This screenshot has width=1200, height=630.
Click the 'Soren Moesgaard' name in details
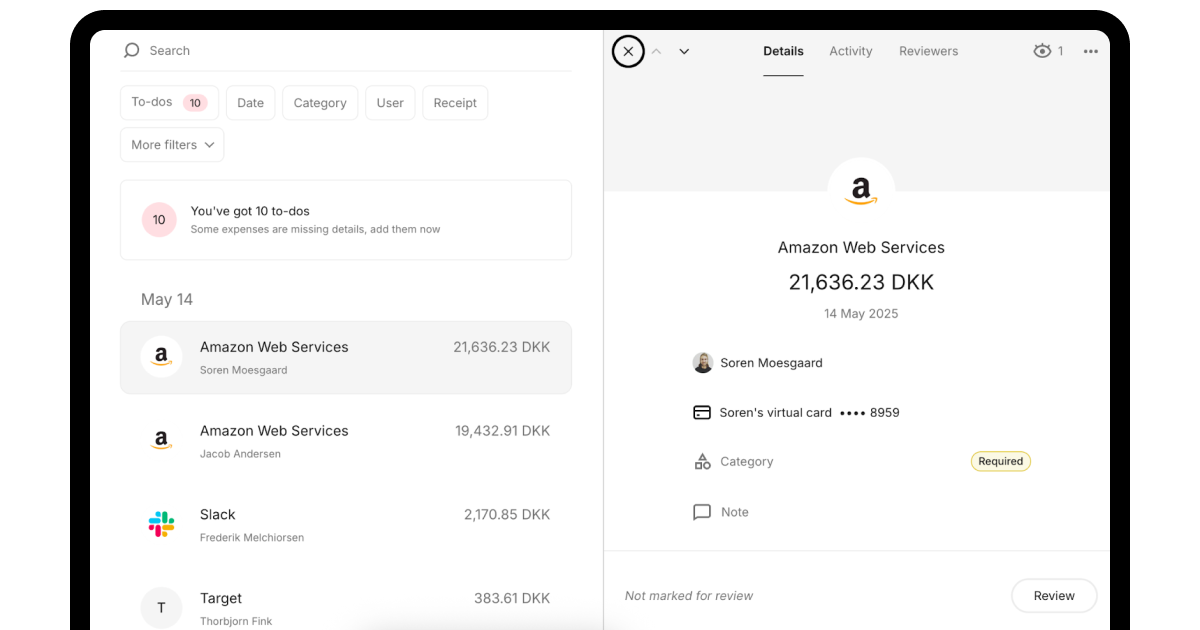coord(771,363)
